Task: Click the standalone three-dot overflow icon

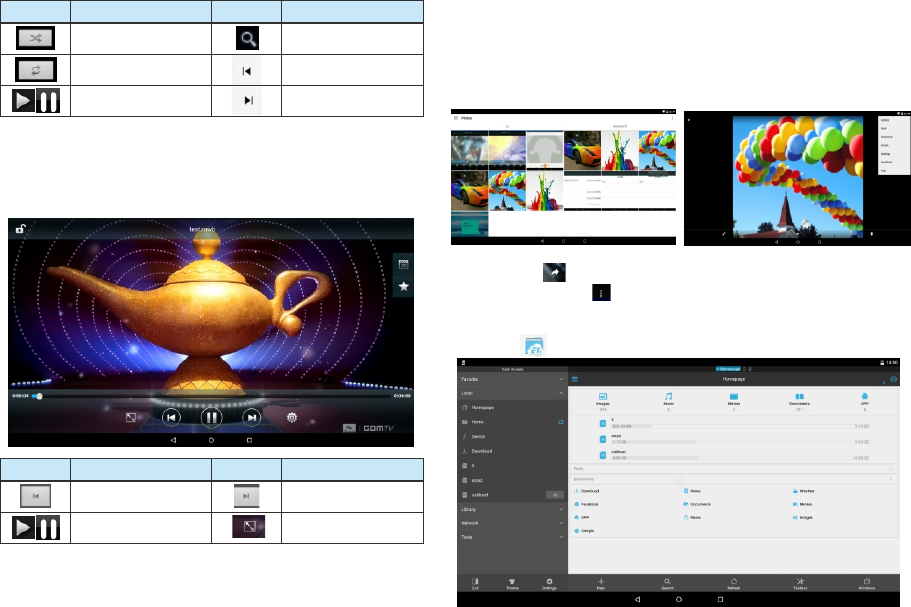Action: coord(601,293)
